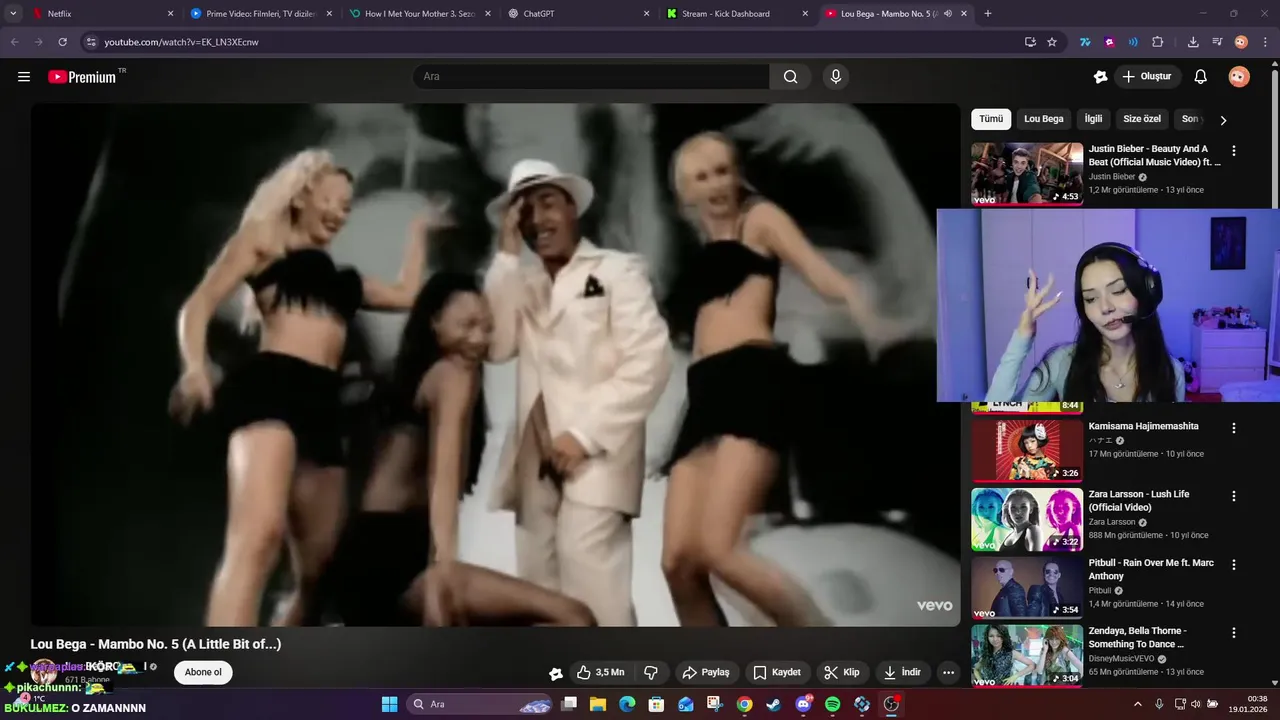The width and height of the screenshot is (1280, 720).
Task: Open Steam from taskbar
Action: tap(774, 704)
